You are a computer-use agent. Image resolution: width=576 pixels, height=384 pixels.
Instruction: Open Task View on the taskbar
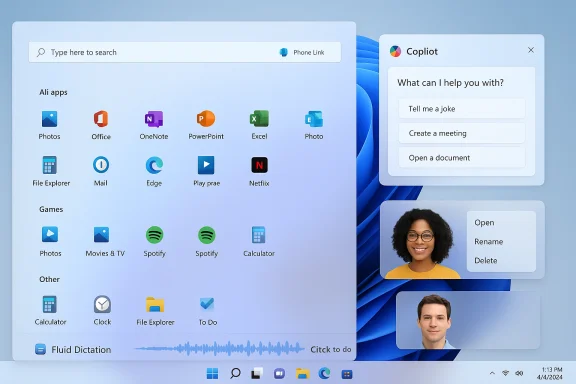(257, 374)
